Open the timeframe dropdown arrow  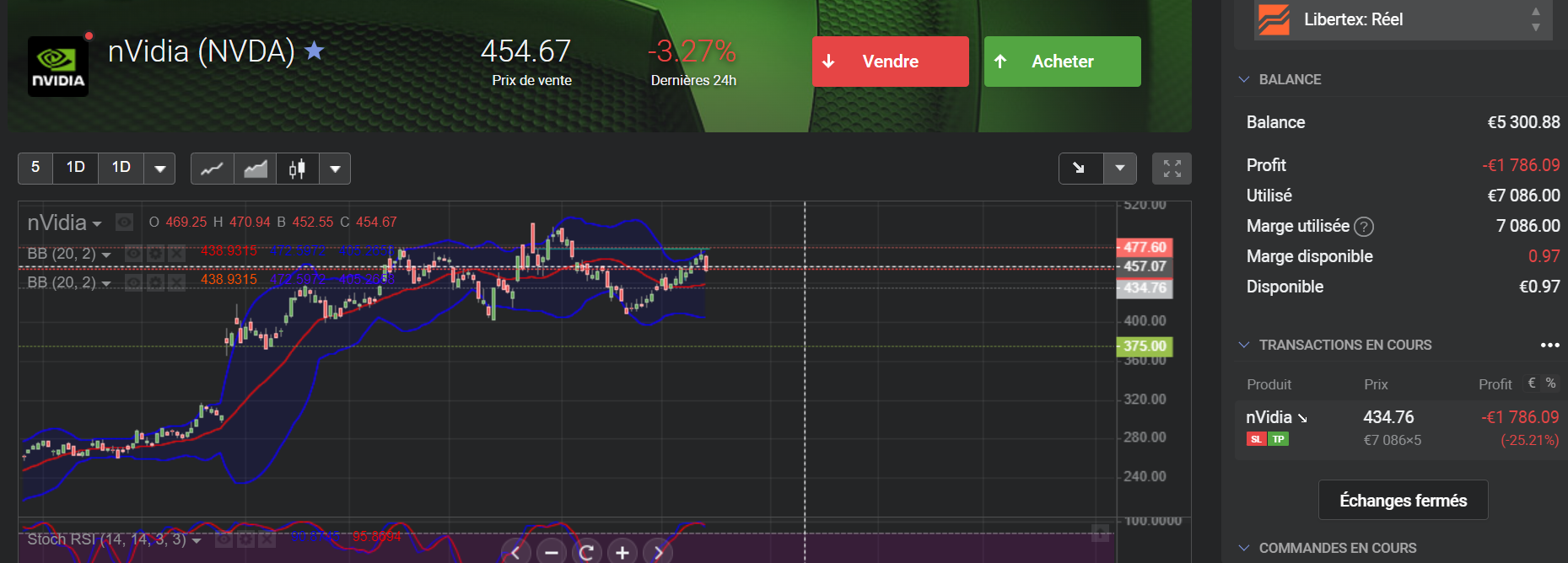click(159, 168)
